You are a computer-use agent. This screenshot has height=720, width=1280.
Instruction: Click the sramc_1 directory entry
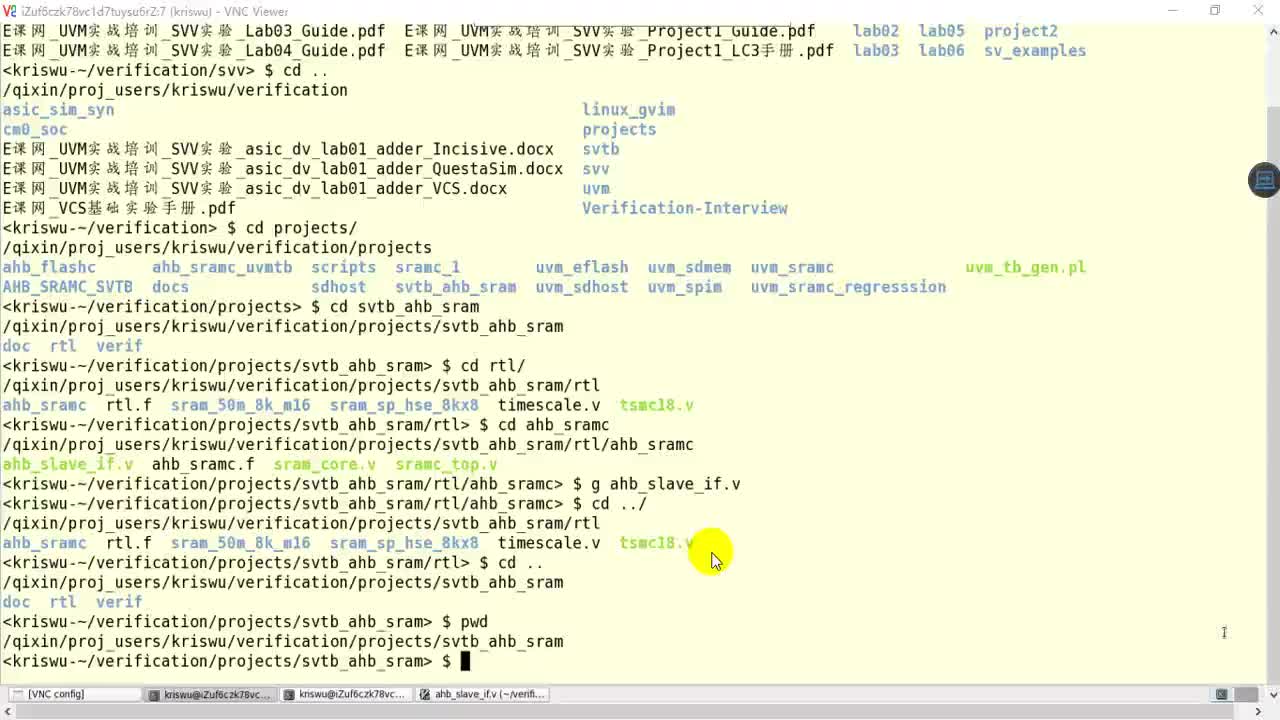(x=427, y=267)
